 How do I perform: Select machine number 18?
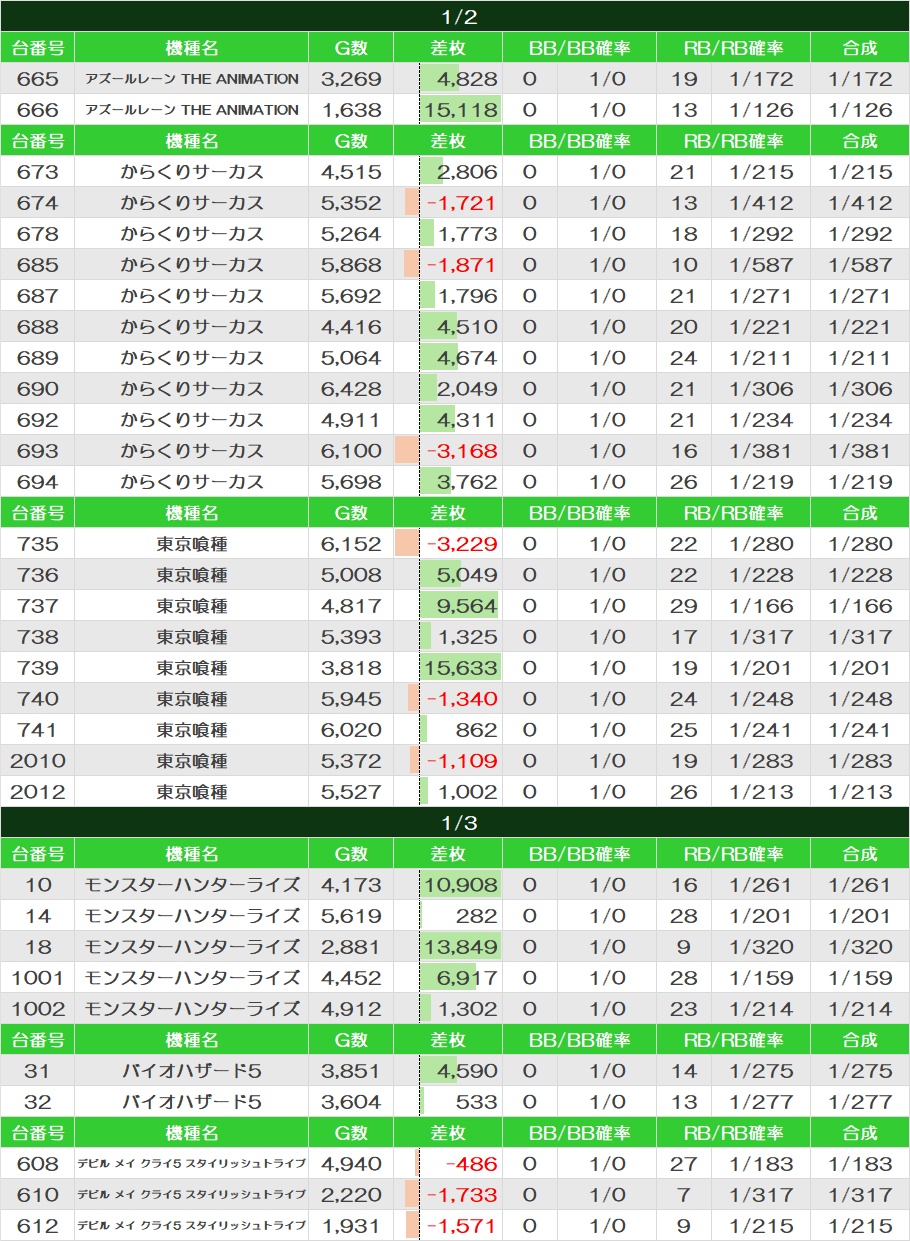coord(38,947)
